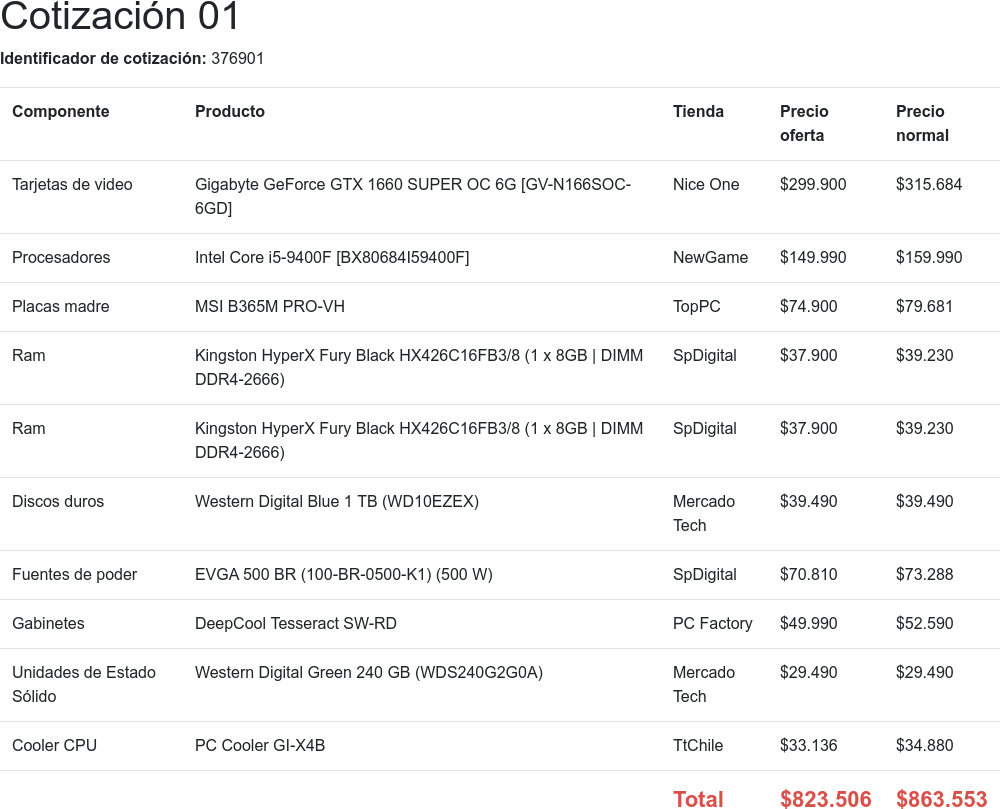Select the Intel Core i5-9400F product

coord(332,258)
